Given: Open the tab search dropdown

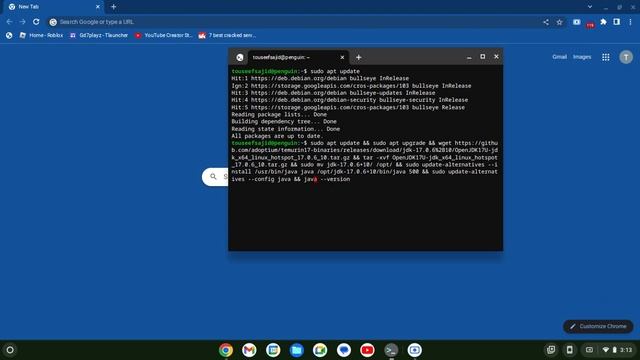Looking at the screenshot, I should point(590,7).
